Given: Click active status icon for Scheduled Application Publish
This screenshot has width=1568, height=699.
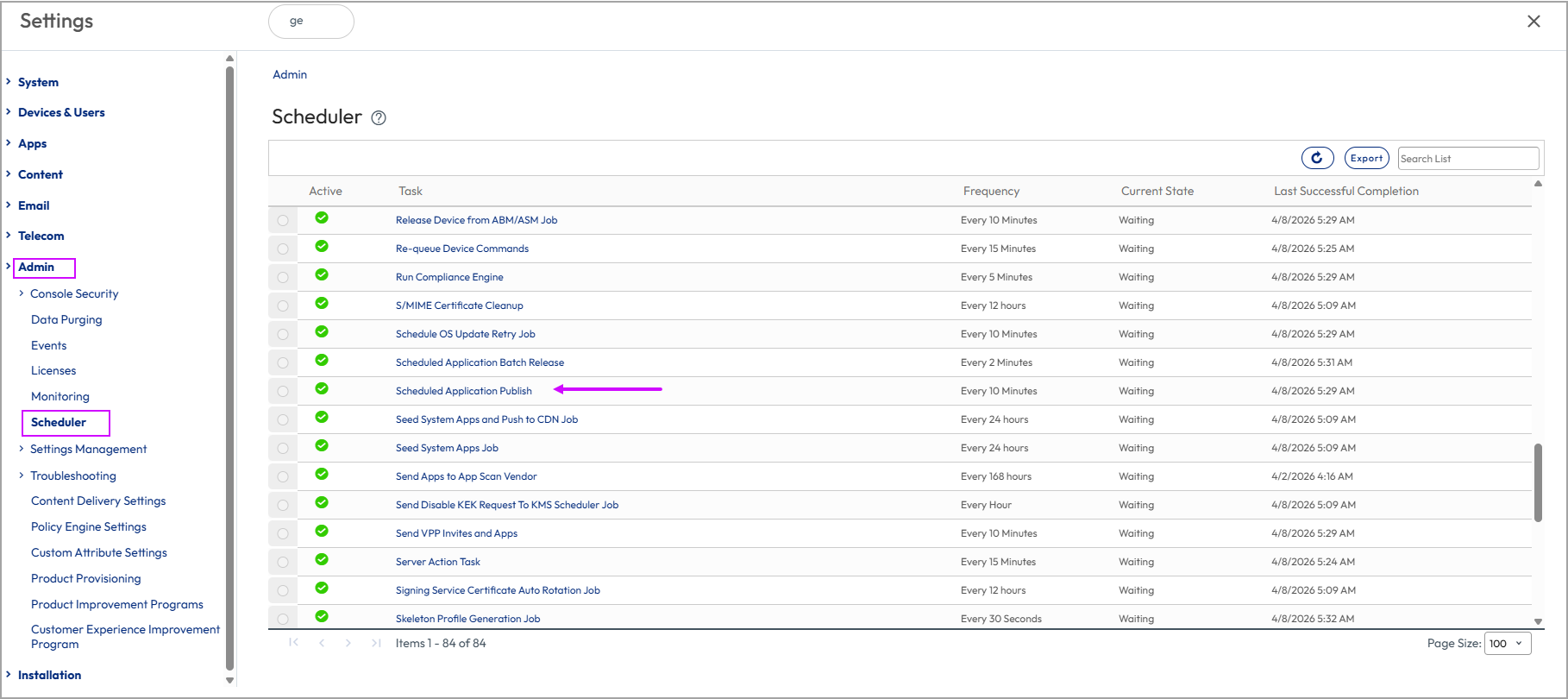Looking at the screenshot, I should tap(322, 388).
